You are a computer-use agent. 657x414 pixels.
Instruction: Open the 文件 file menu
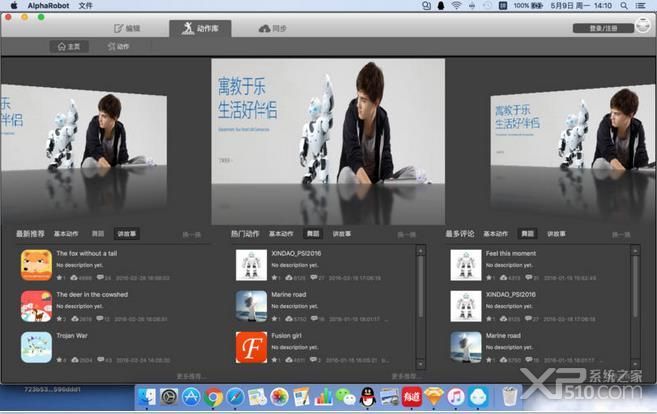85,5
